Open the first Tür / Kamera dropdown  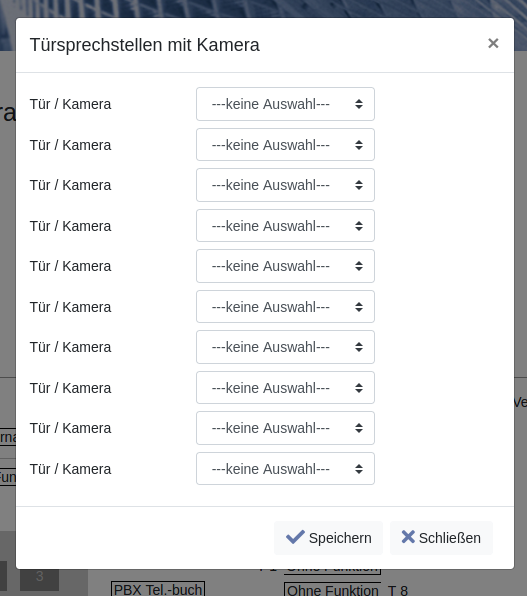(285, 104)
